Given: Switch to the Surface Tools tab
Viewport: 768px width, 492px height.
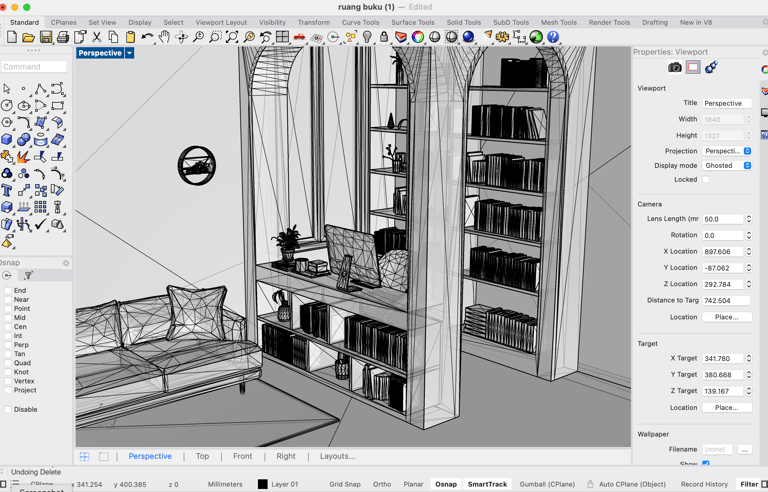Looking at the screenshot, I should click(x=412, y=22).
